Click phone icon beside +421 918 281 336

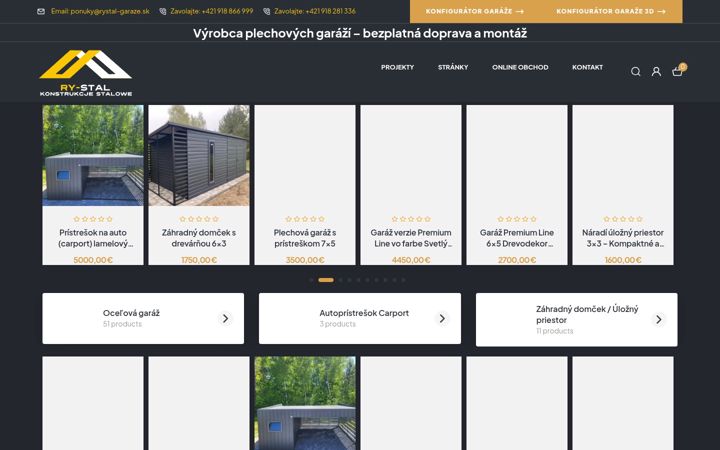[266, 11]
